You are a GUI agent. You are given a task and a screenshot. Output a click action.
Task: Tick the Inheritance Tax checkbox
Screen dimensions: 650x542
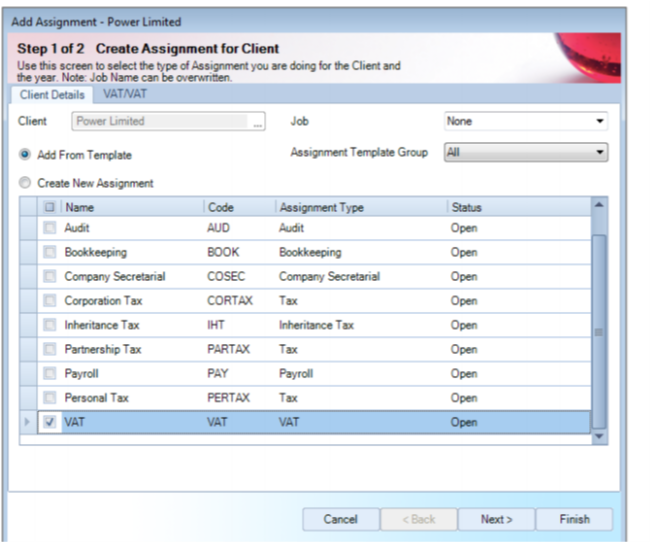tap(50, 325)
